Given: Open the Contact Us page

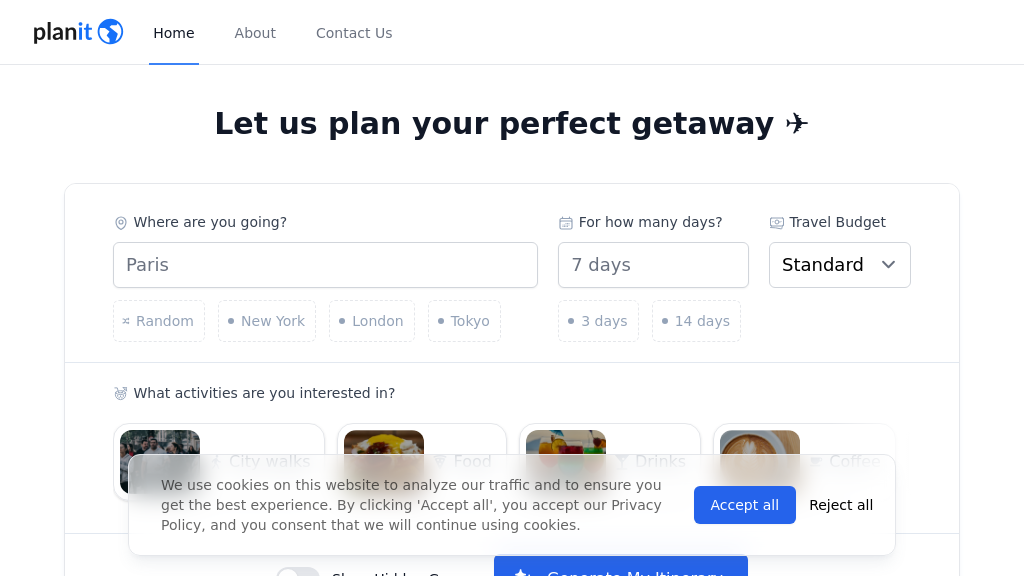Looking at the screenshot, I should [x=354, y=33].
